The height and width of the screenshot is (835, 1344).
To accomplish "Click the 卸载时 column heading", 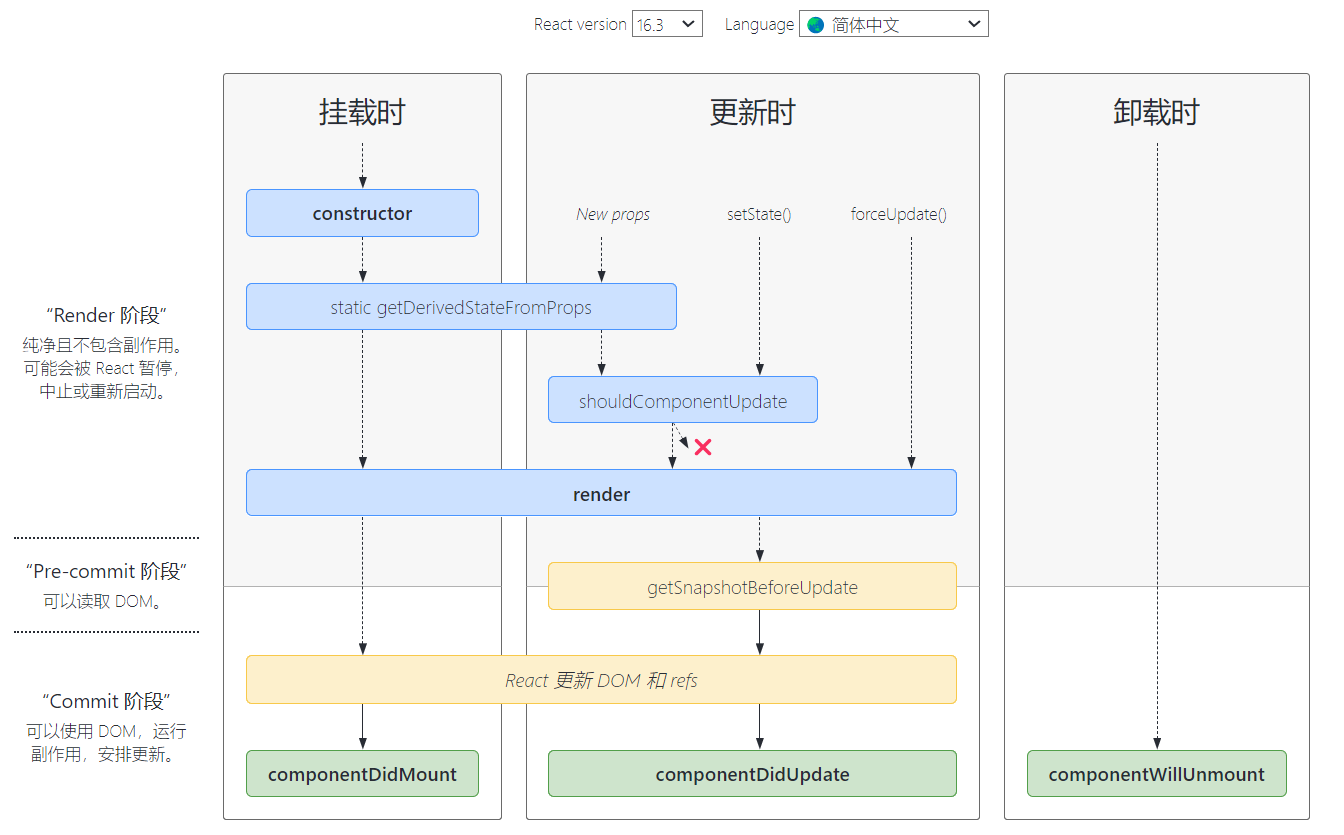I will coord(1156,112).
